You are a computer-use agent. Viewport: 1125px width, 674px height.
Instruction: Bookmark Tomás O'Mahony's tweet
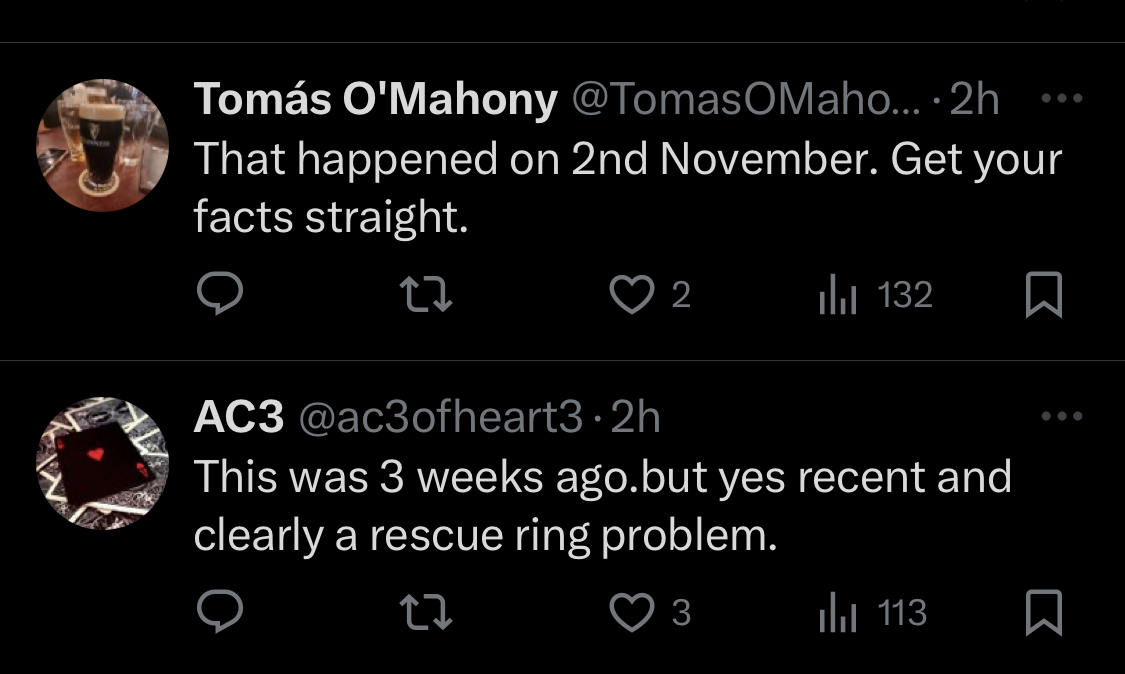1044,294
